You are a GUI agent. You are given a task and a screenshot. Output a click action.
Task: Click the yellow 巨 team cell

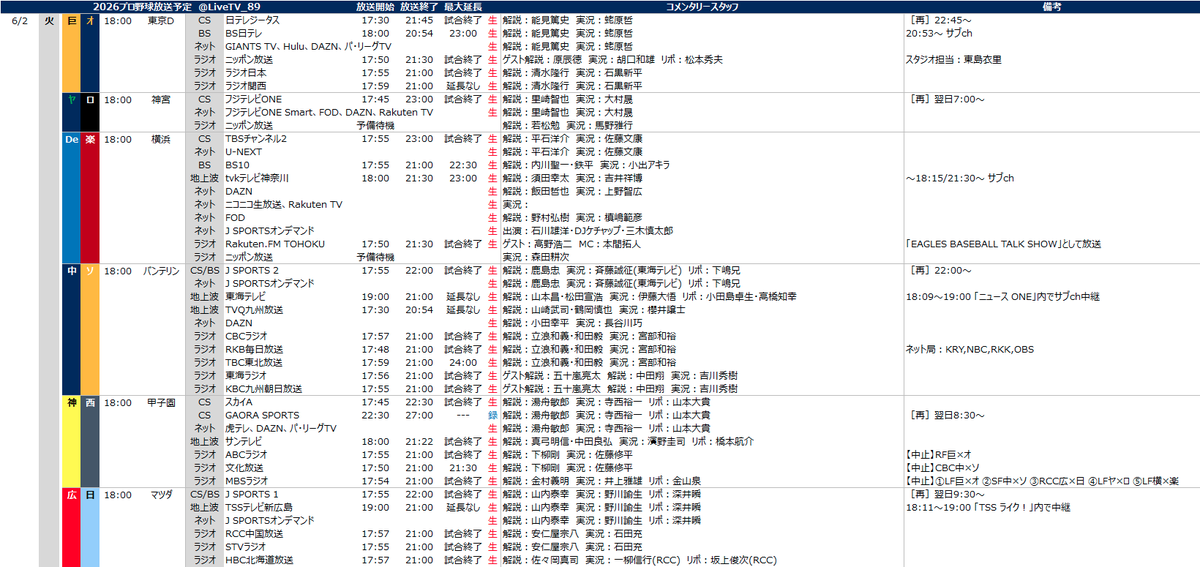coord(72,53)
